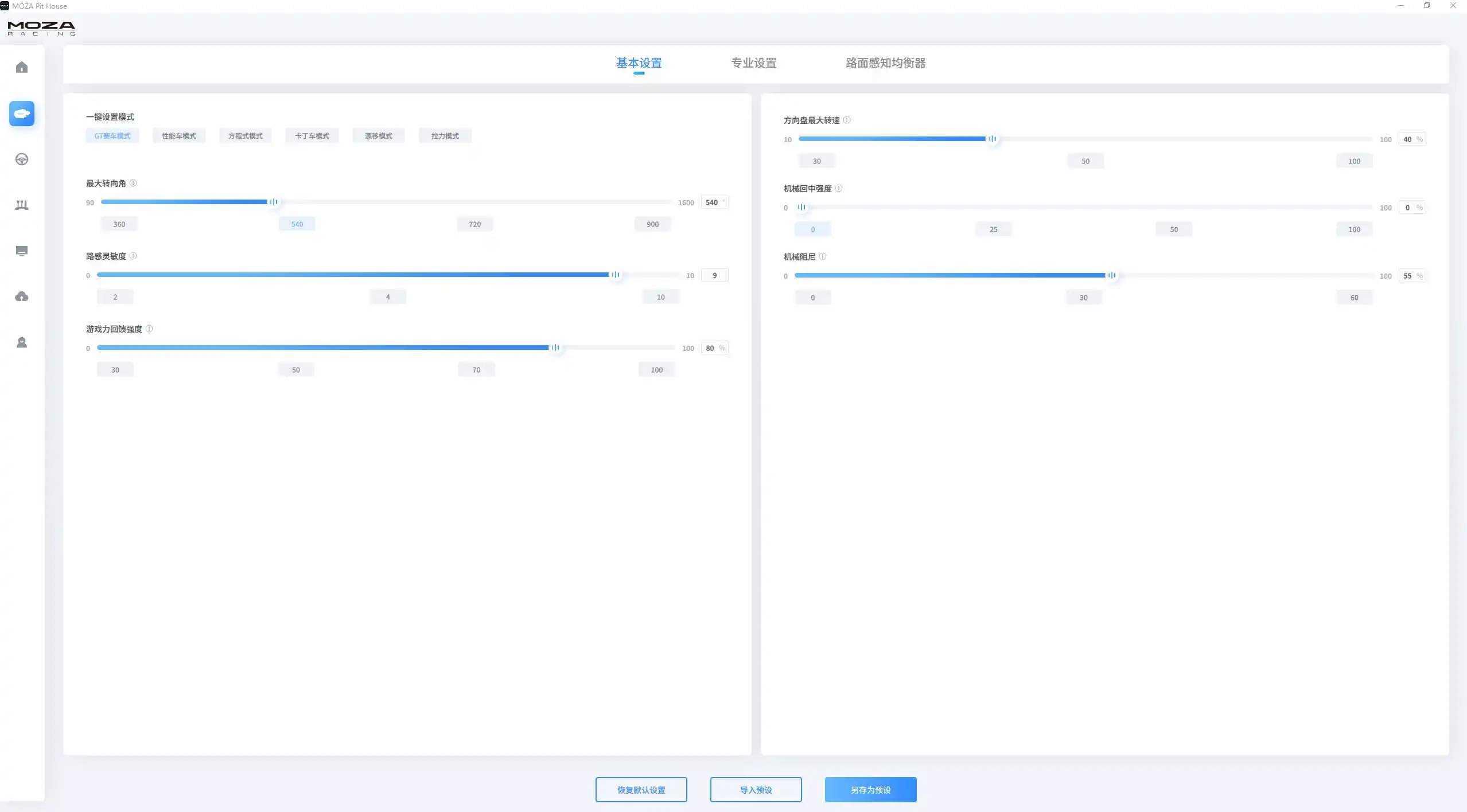
Task: Click the 游戏力回馈强度 slider handle
Action: (555, 348)
